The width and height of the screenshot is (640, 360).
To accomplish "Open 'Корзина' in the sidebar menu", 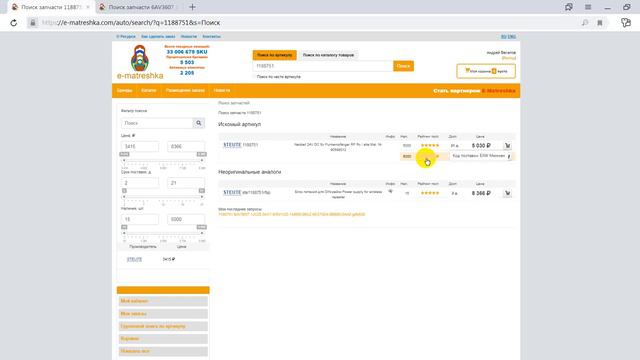I will click(x=163, y=339).
